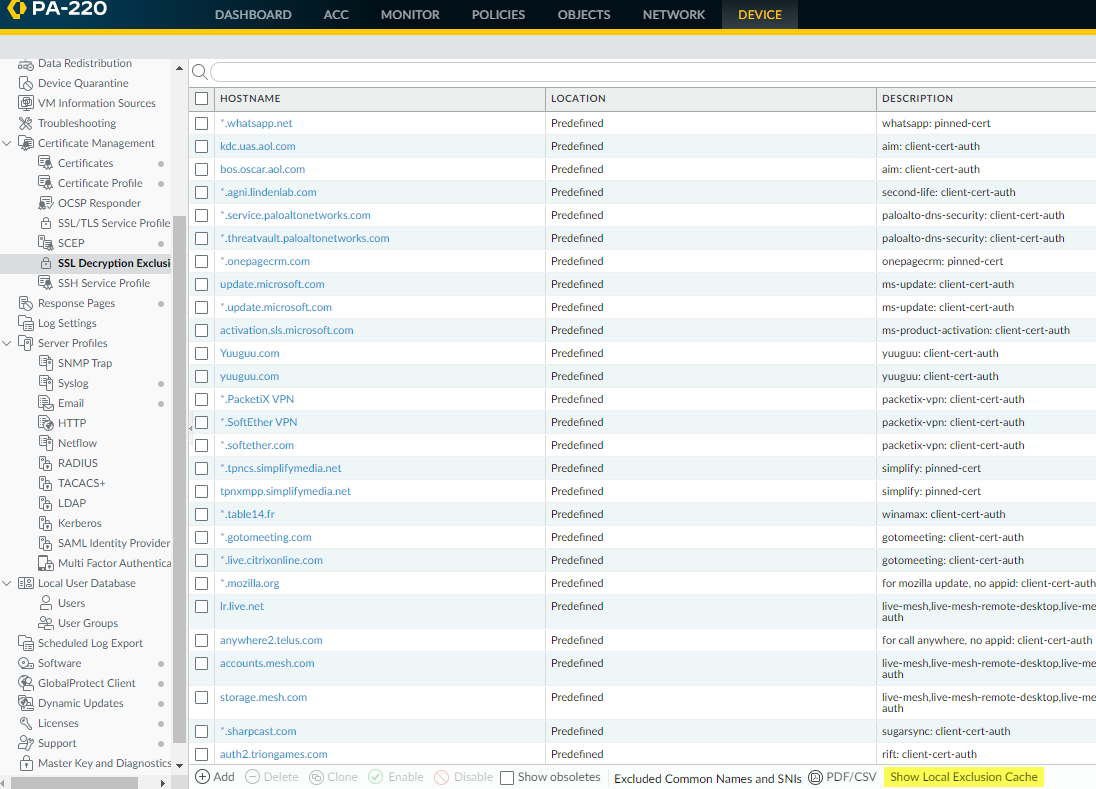Click the PDF/CSV export icon

pyautogui.click(x=815, y=777)
